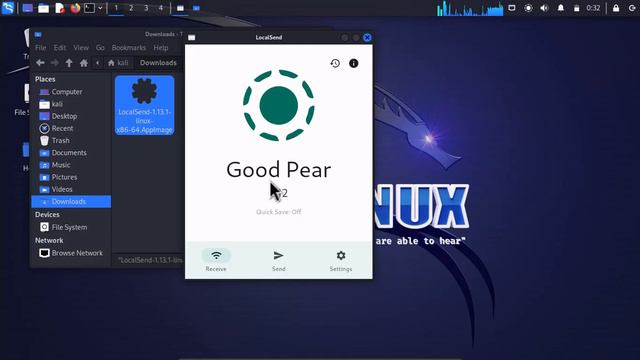Select Downloads in Places sidebar
640x360 pixels.
tap(71, 202)
